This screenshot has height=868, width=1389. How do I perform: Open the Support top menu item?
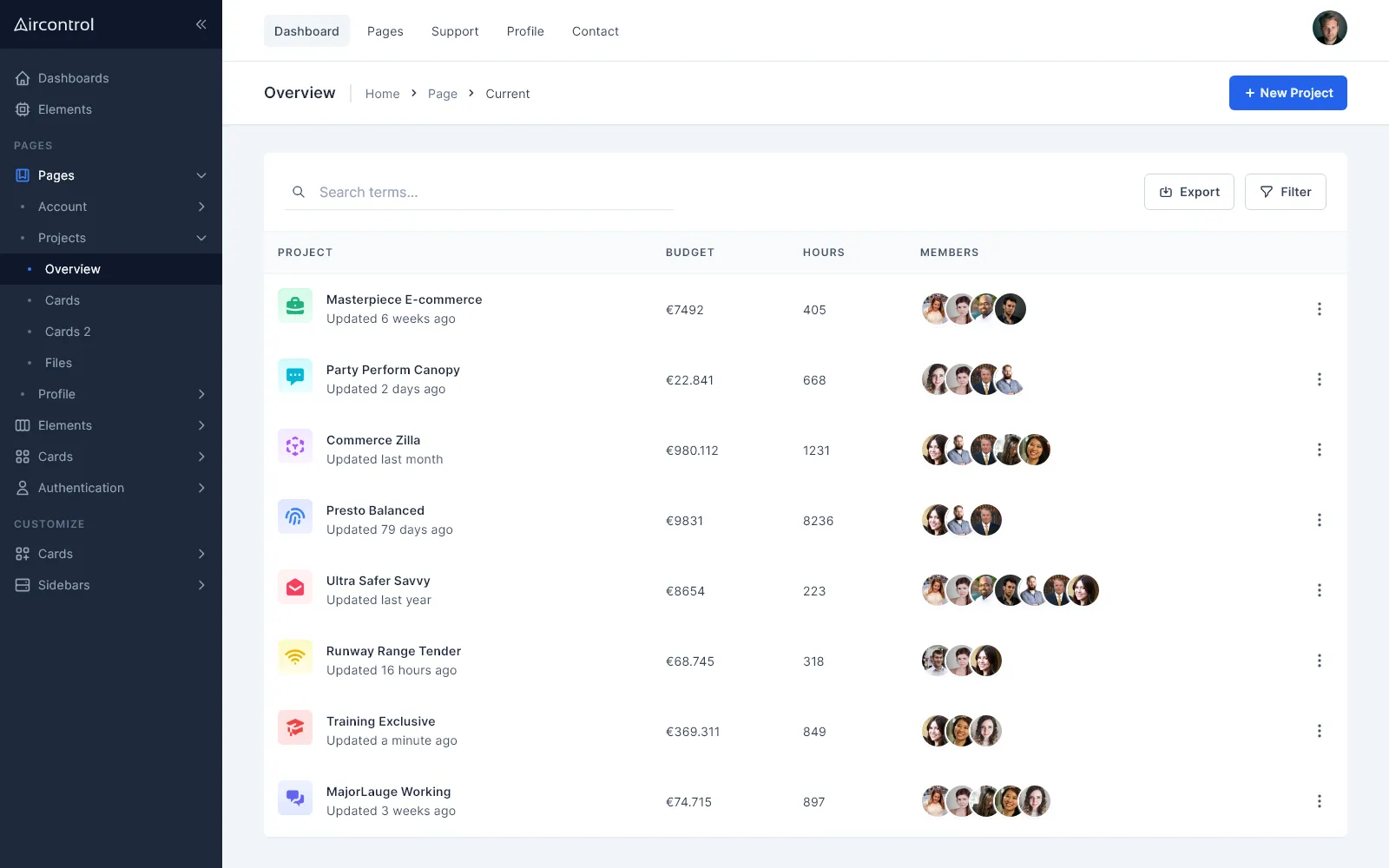pyautogui.click(x=455, y=31)
